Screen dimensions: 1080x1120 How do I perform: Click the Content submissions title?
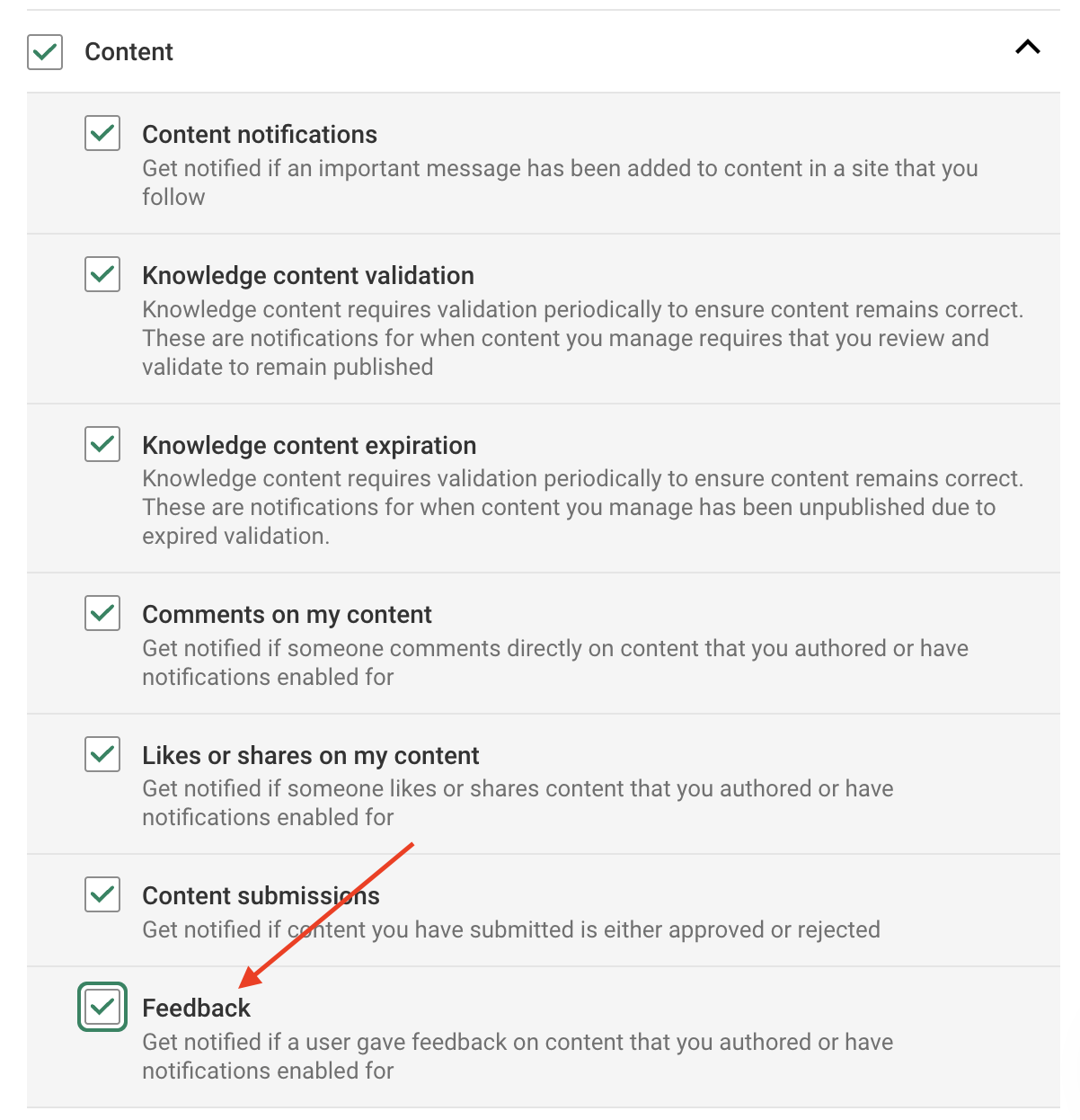(x=261, y=896)
